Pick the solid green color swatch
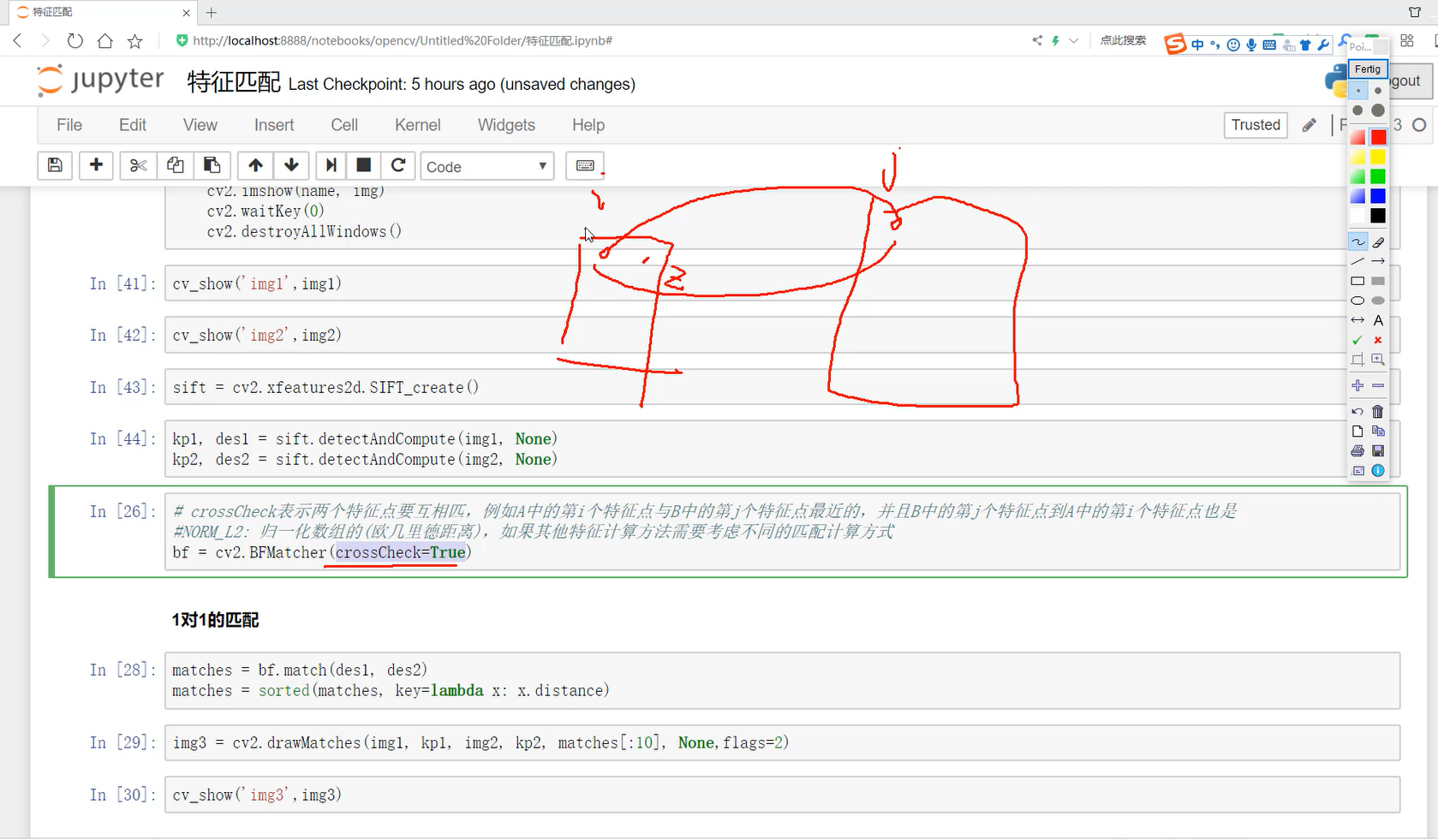1438x840 pixels. pos(1378,176)
